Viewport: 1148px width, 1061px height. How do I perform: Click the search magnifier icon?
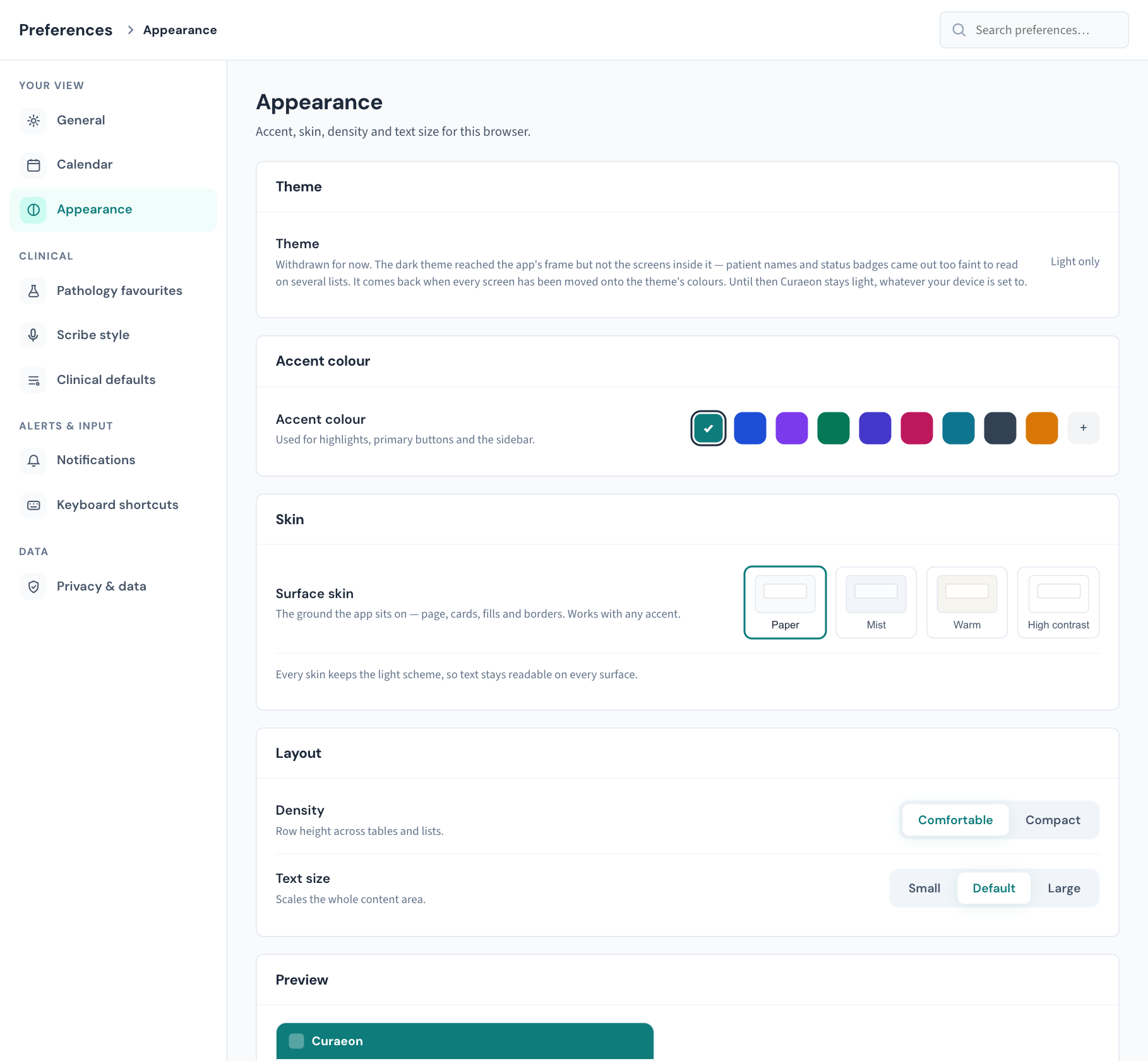click(x=959, y=30)
